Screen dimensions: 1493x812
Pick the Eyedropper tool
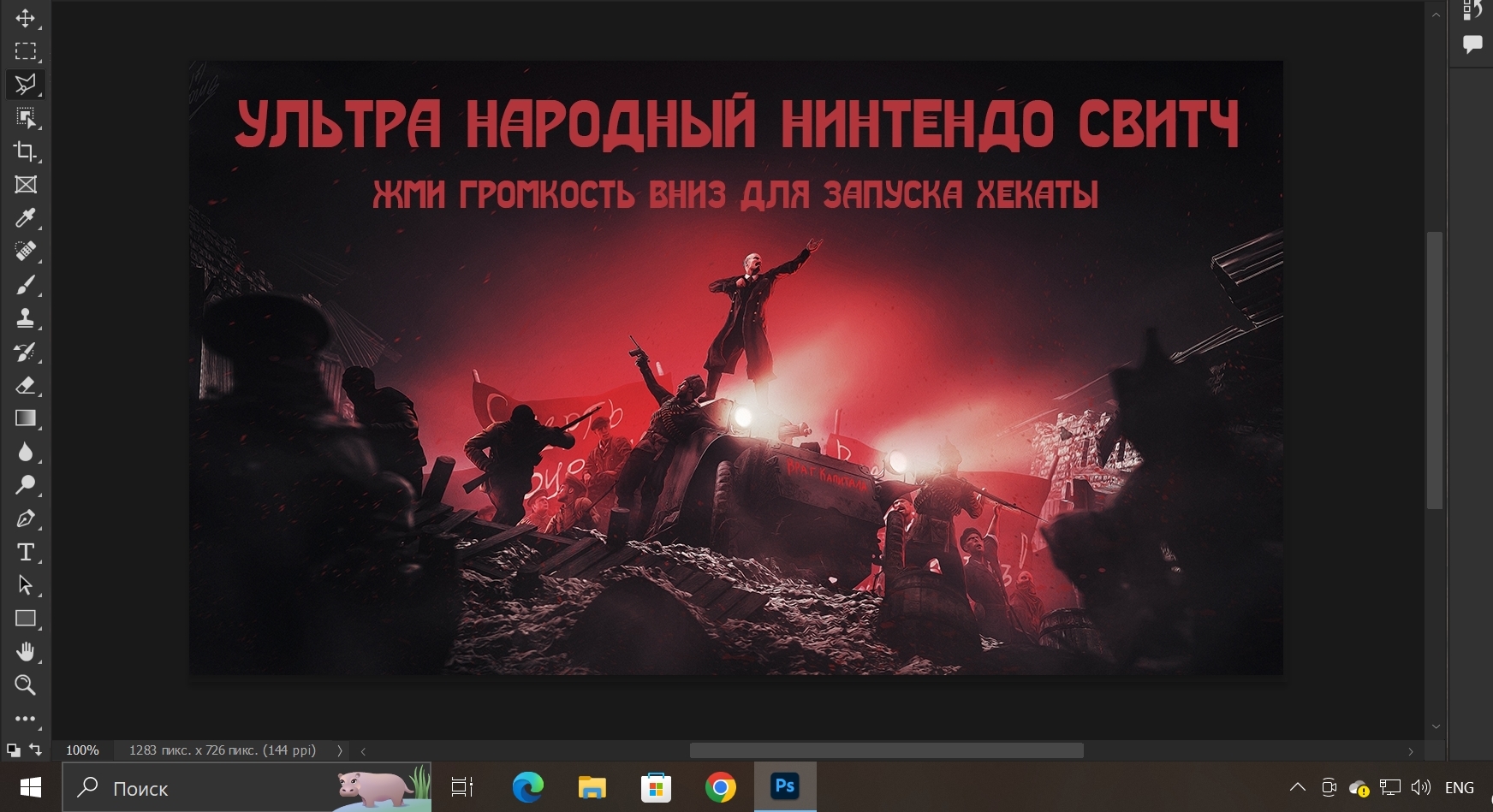coord(25,218)
